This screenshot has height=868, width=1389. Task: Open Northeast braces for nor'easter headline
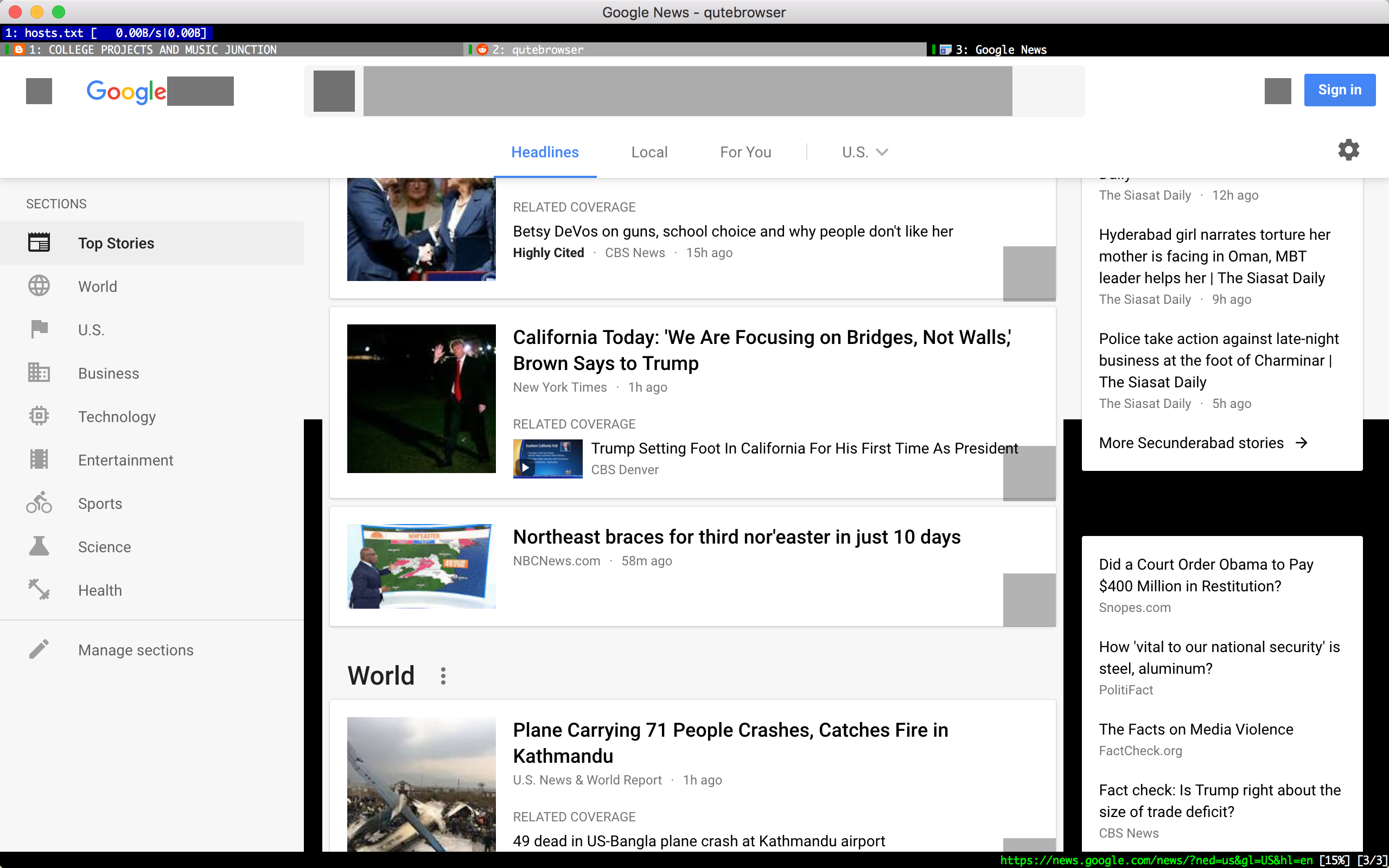(x=736, y=536)
